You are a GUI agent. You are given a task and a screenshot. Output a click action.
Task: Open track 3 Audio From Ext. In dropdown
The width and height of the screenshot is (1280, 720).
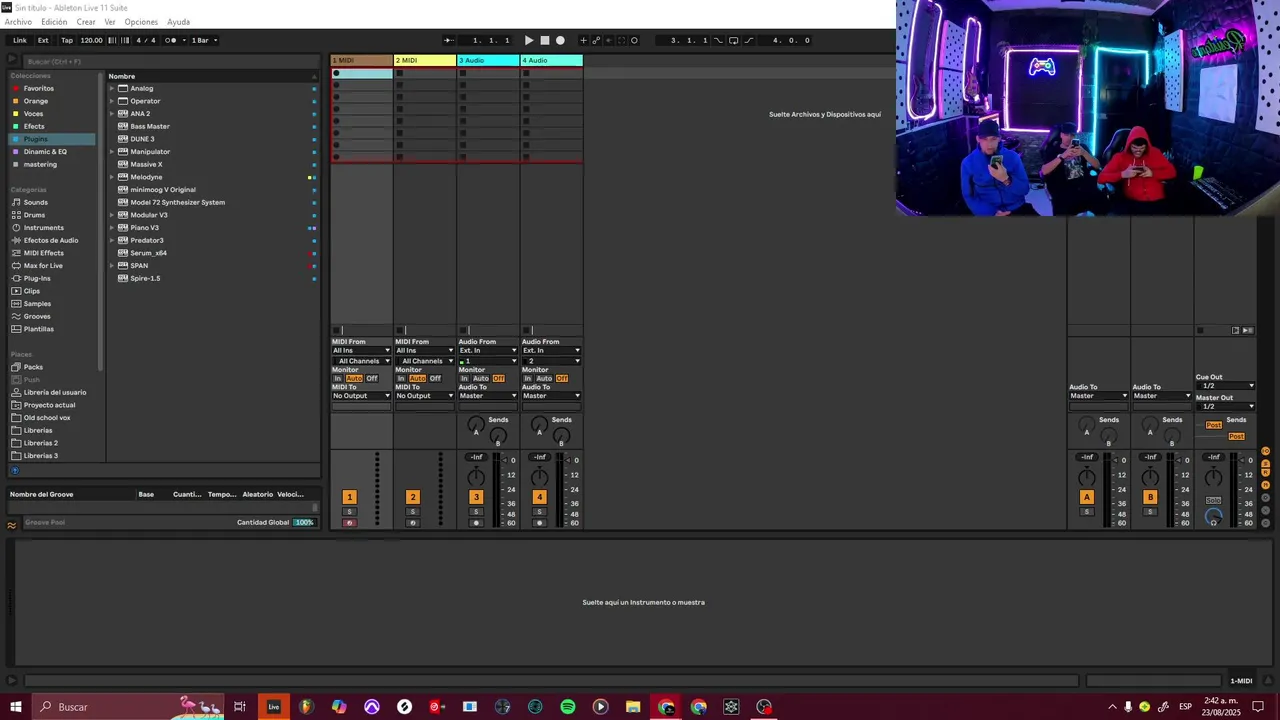pyautogui.click(x=488, y=350)
